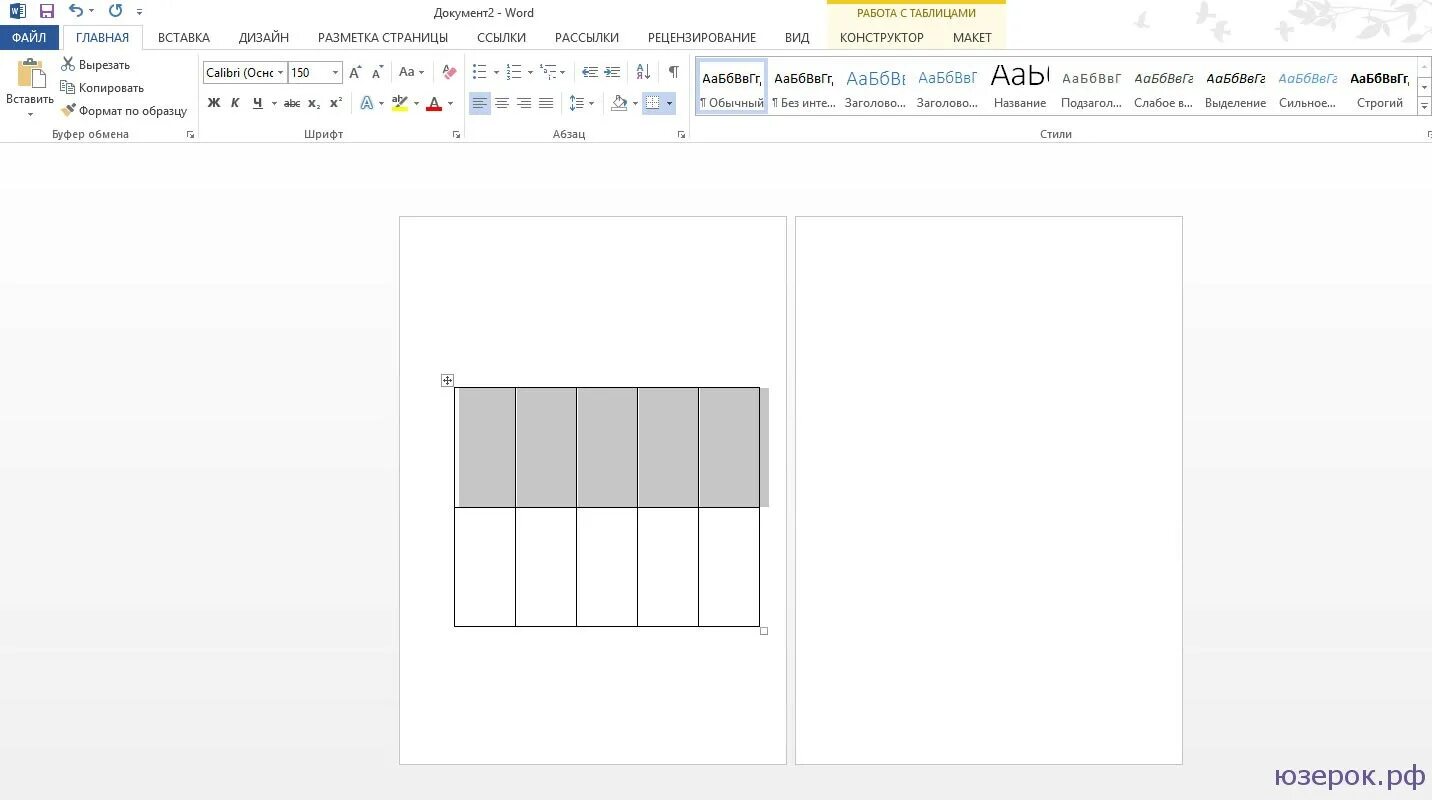This screenshot has height=800, width=1432.
Task: Clear all formatting with eraser icon
Action: click(449, 73)
